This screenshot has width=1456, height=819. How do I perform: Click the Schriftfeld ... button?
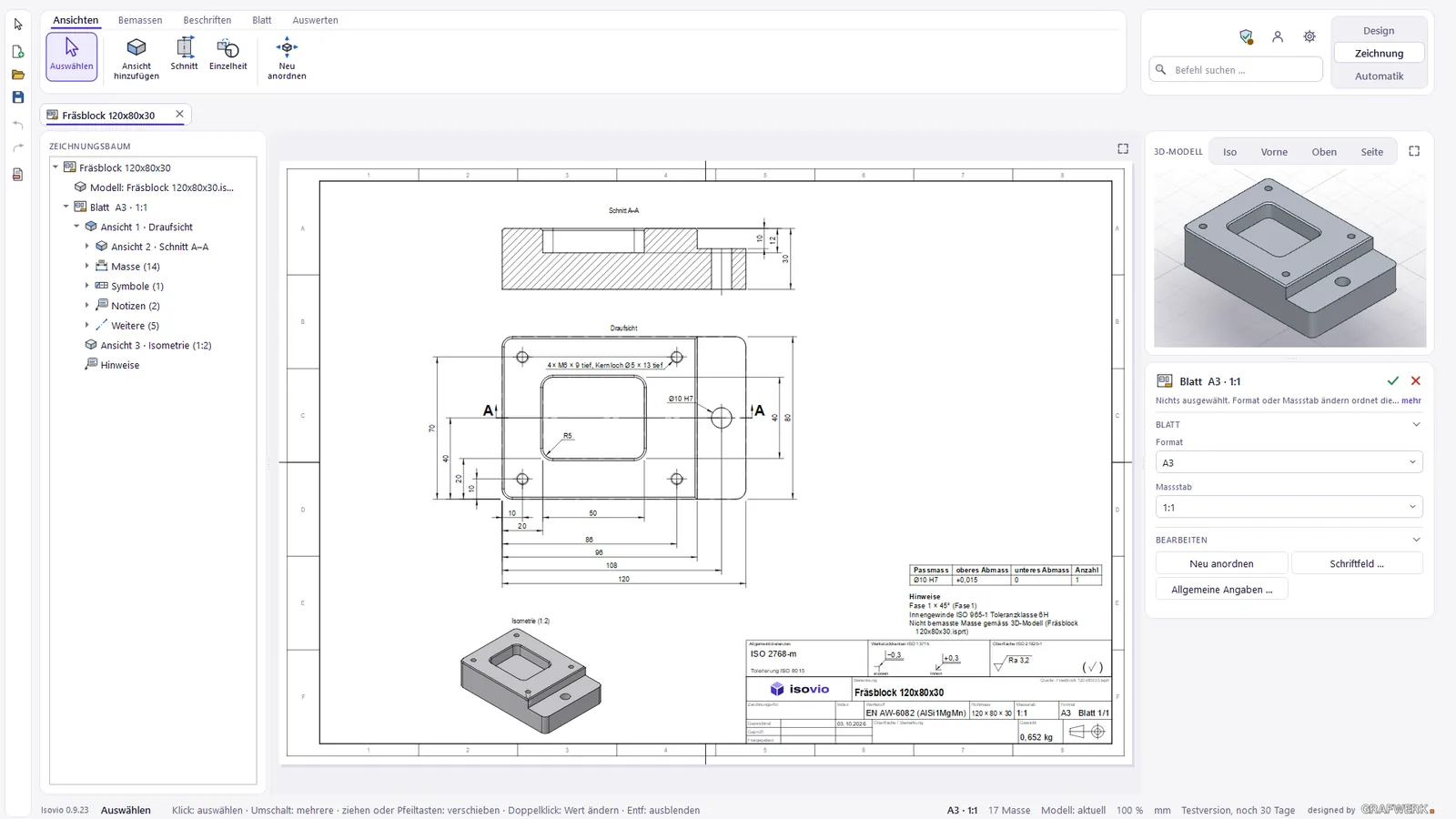click(x=1357, y=563)
